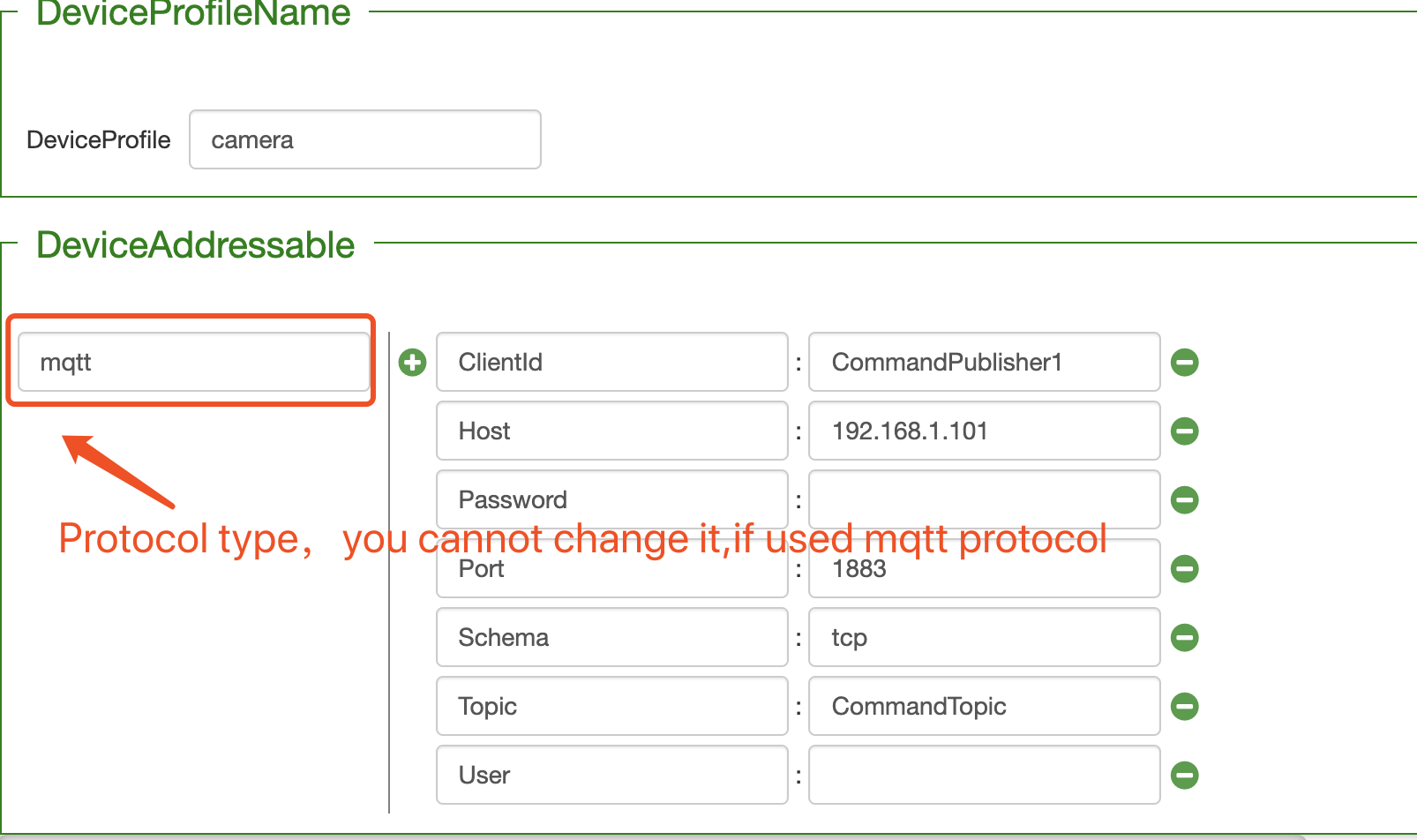Image resolution: width=1417 pixels, height=840 pixels.
Task: Click the empty Password value field
Action: (984, 499)
